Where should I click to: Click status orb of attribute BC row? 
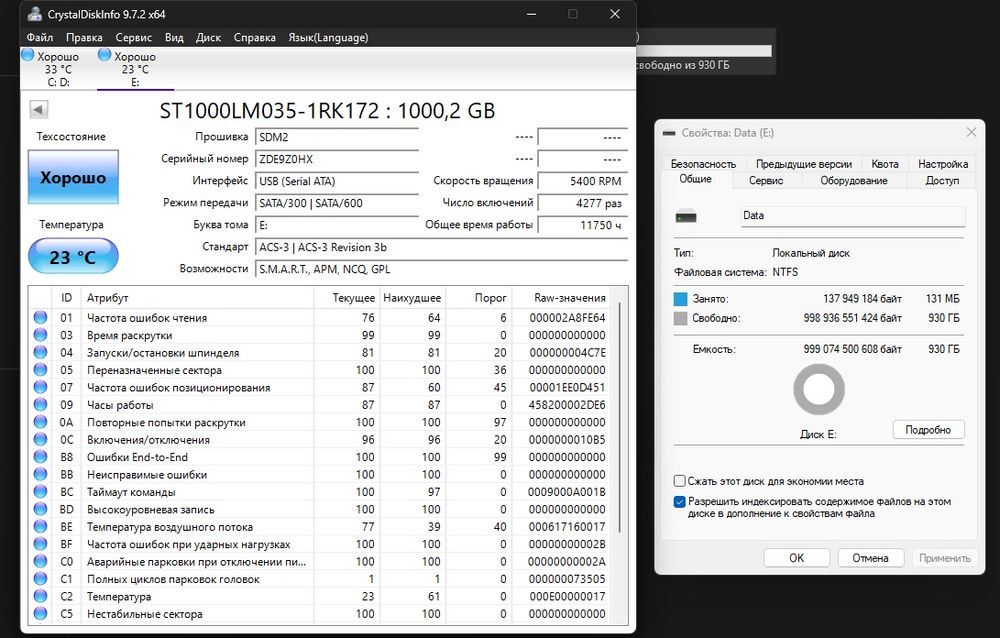click(x=40, y=492)
